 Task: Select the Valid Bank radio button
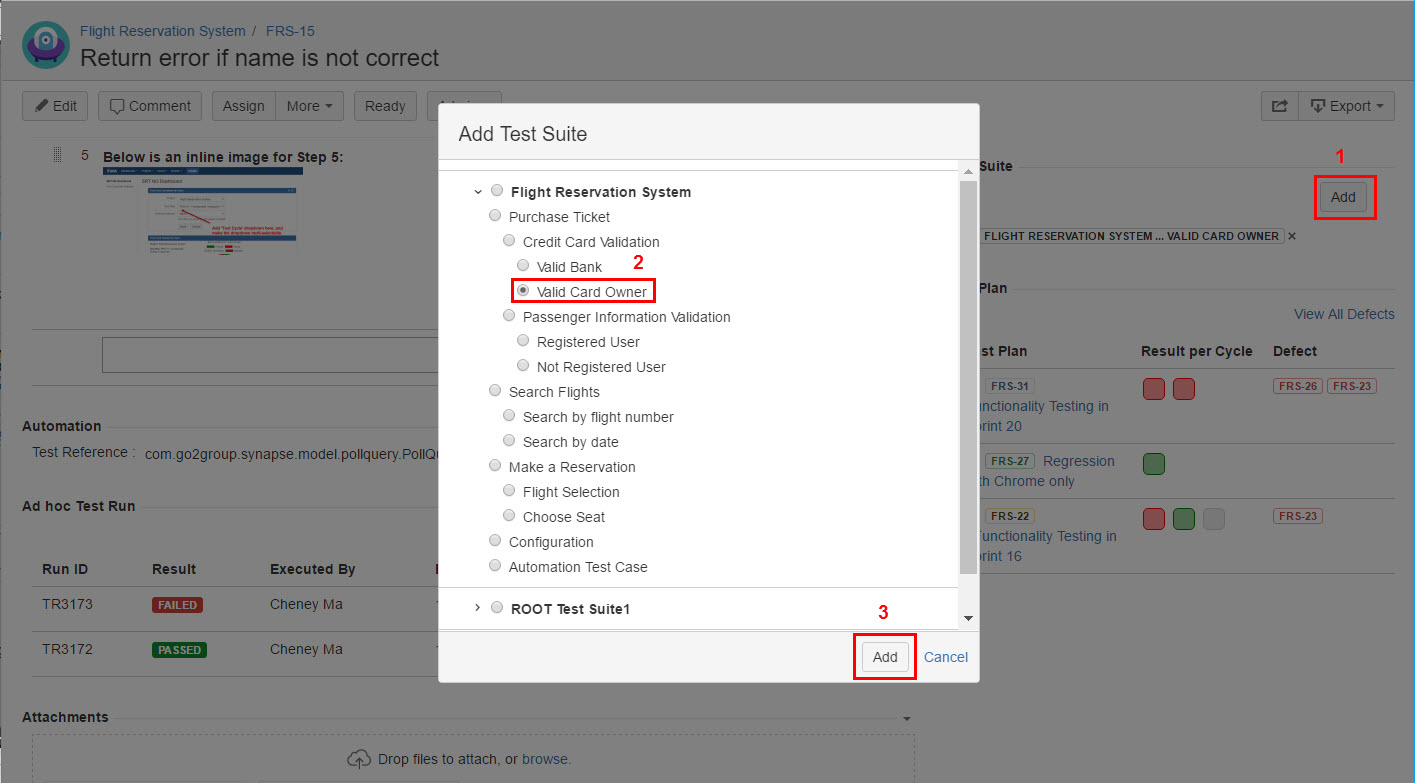tap(523, 266)
